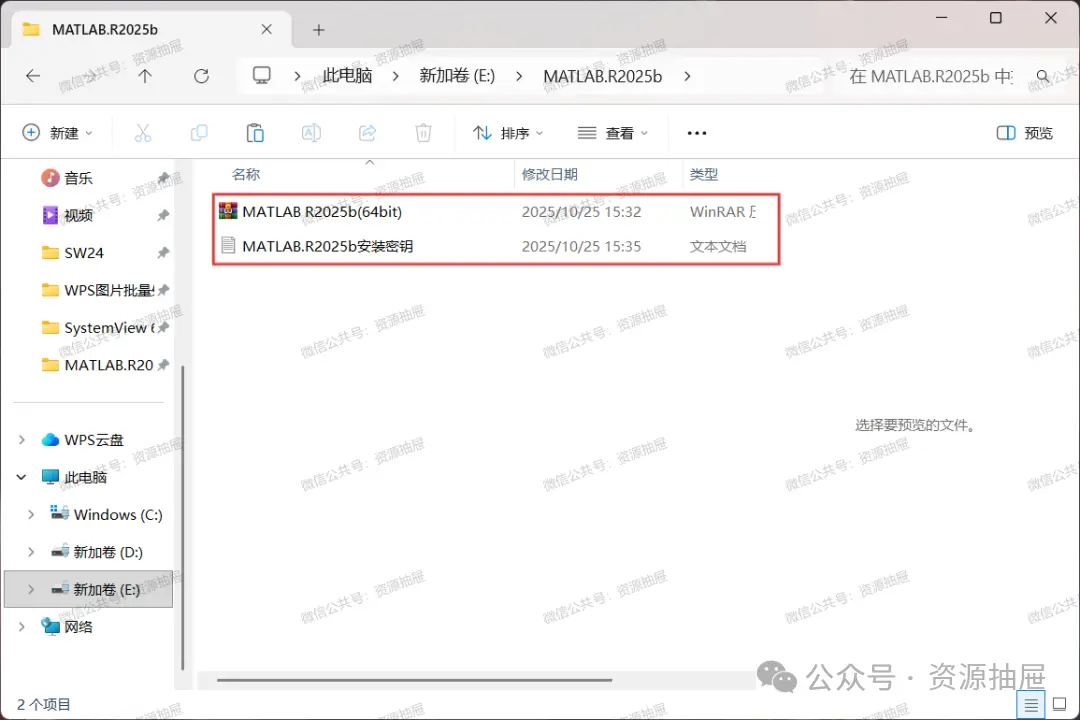Viewport: 1080px width, 720px height.
Task: Expand the Windows (C:) tree node
Action: point(31,515)
